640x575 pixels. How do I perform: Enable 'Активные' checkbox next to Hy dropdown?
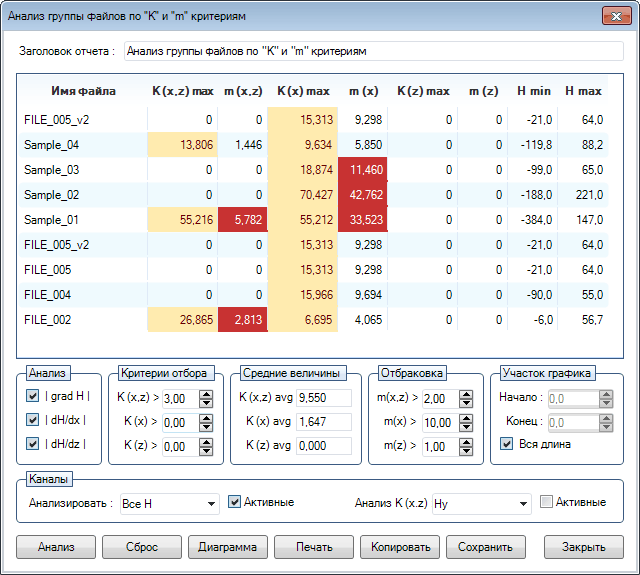[546, 502]
